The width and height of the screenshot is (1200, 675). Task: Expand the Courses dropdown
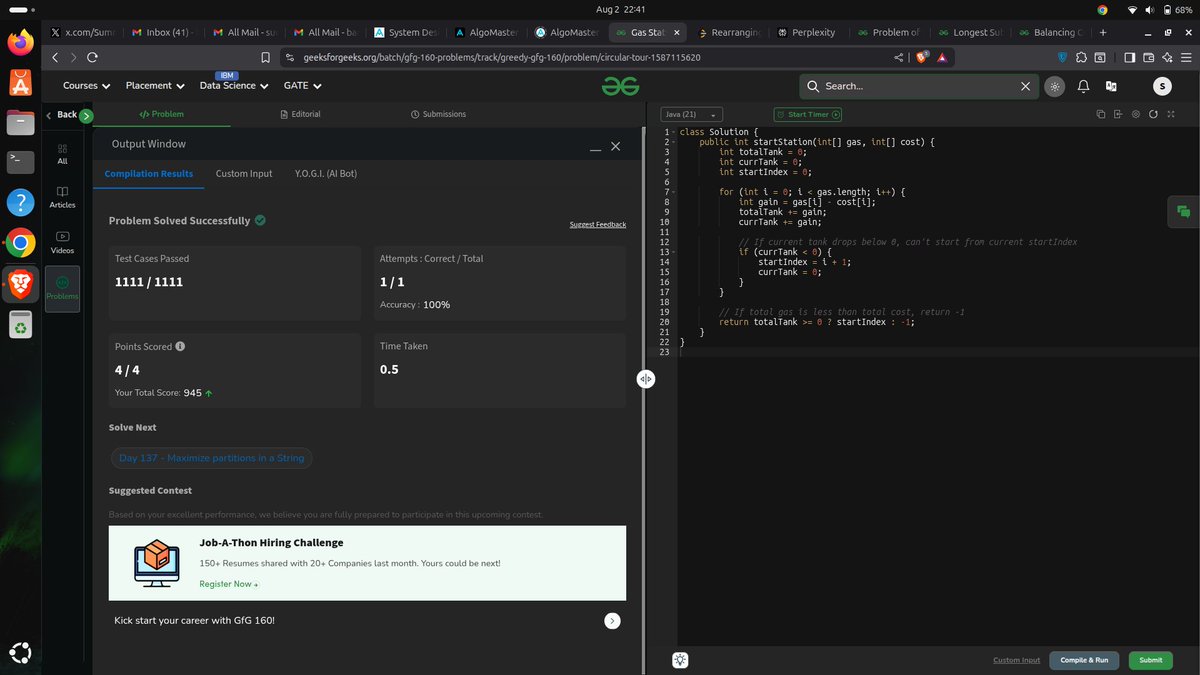pyautogui.click(x=86, y=86)
